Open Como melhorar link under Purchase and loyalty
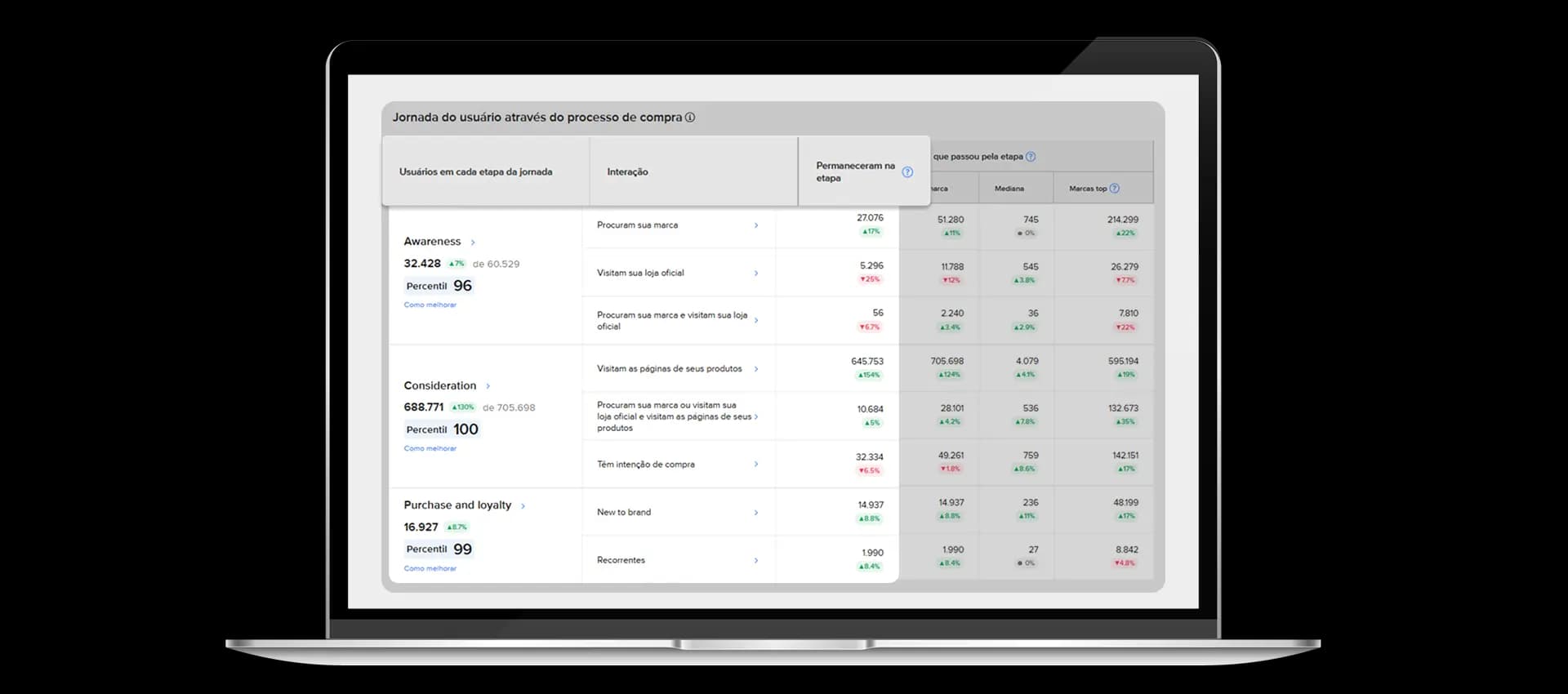Viewport: 1568px width, 694px height. click(430, 569)
